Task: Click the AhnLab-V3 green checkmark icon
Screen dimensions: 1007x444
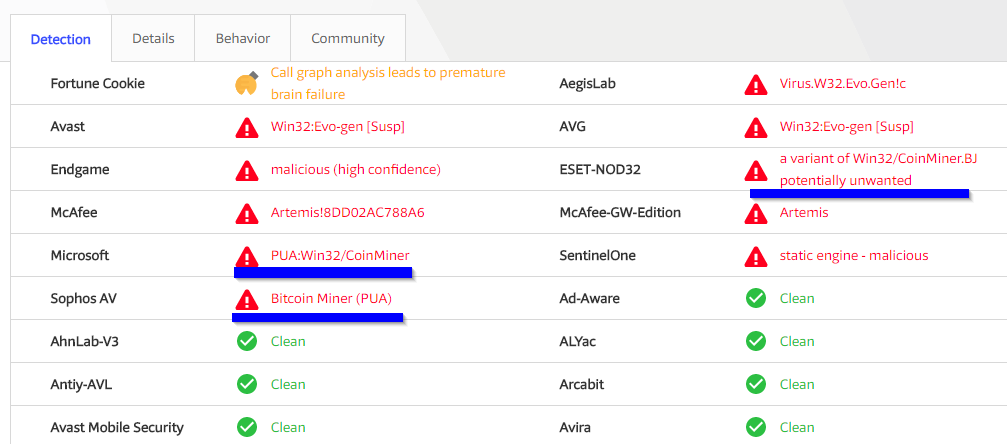Action: click(x=247, y=341)
